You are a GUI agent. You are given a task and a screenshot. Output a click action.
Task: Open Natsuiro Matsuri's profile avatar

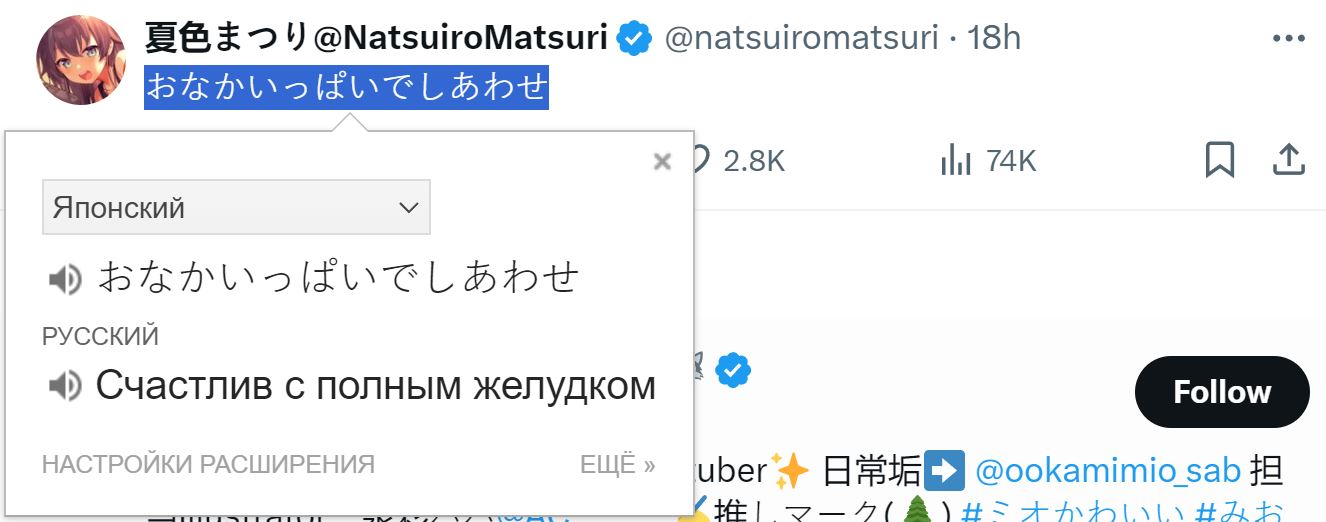[80, 60]
